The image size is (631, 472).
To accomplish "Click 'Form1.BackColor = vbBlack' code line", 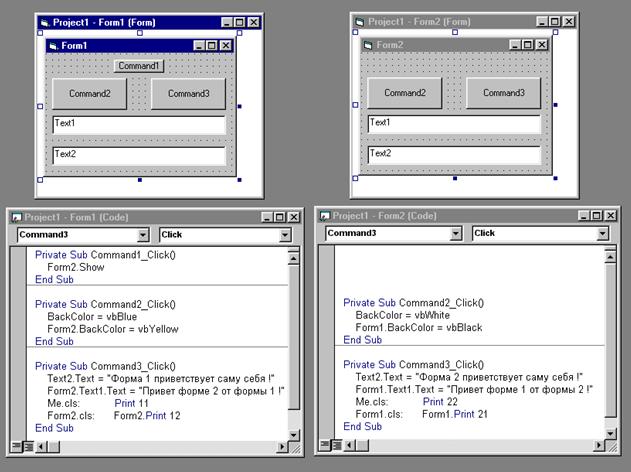I will click(419, 328).
